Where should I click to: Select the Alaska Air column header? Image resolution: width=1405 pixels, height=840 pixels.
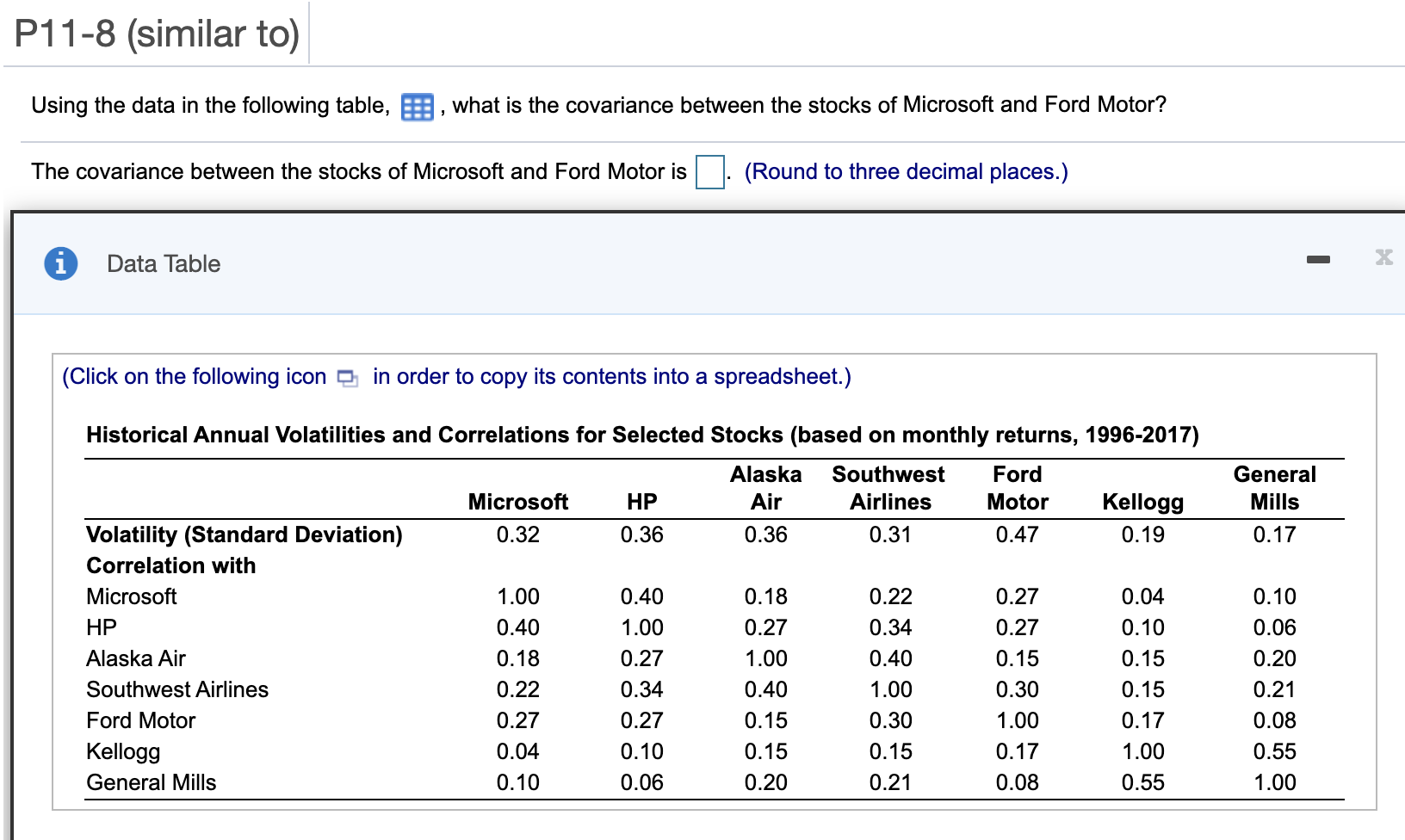point(766,488)
